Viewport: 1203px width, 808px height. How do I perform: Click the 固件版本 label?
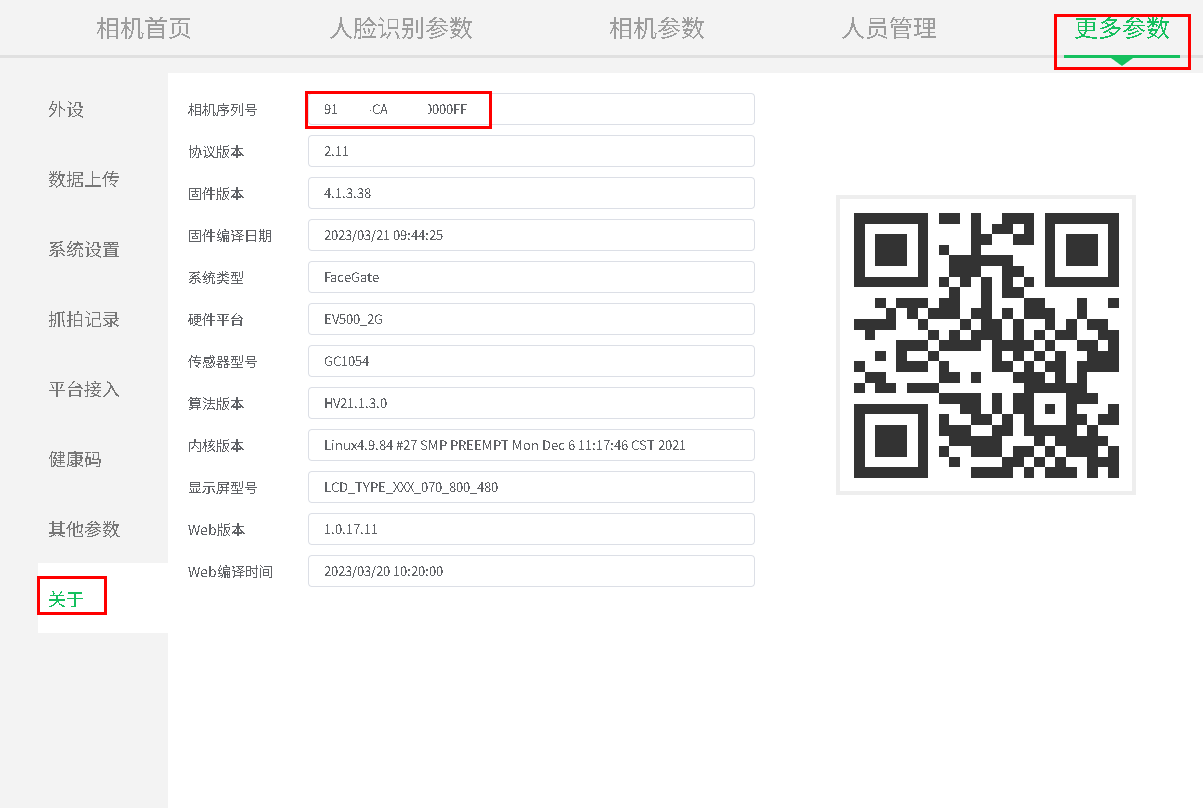point(216,193)
